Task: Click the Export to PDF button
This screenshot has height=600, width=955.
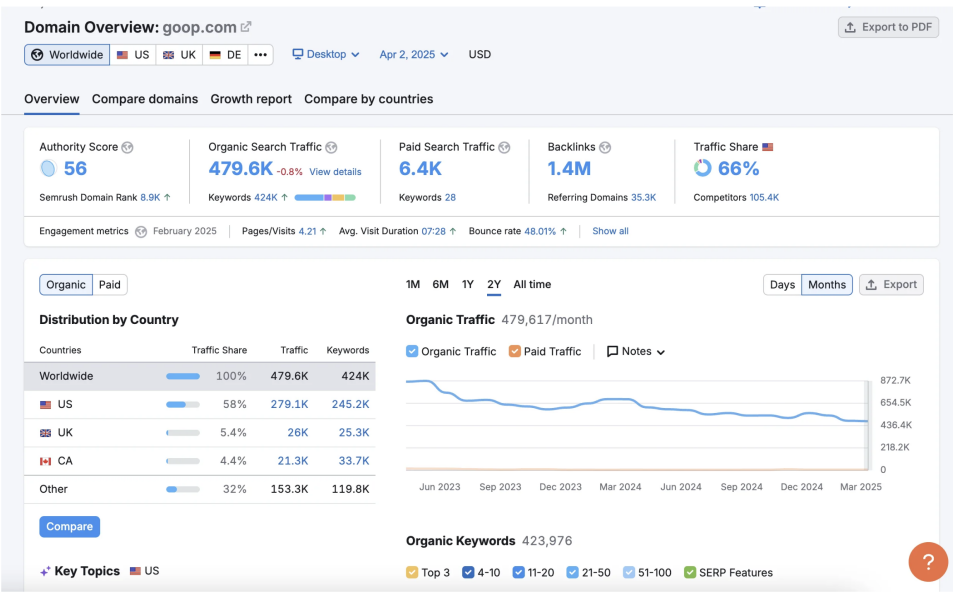Action: 888,27
